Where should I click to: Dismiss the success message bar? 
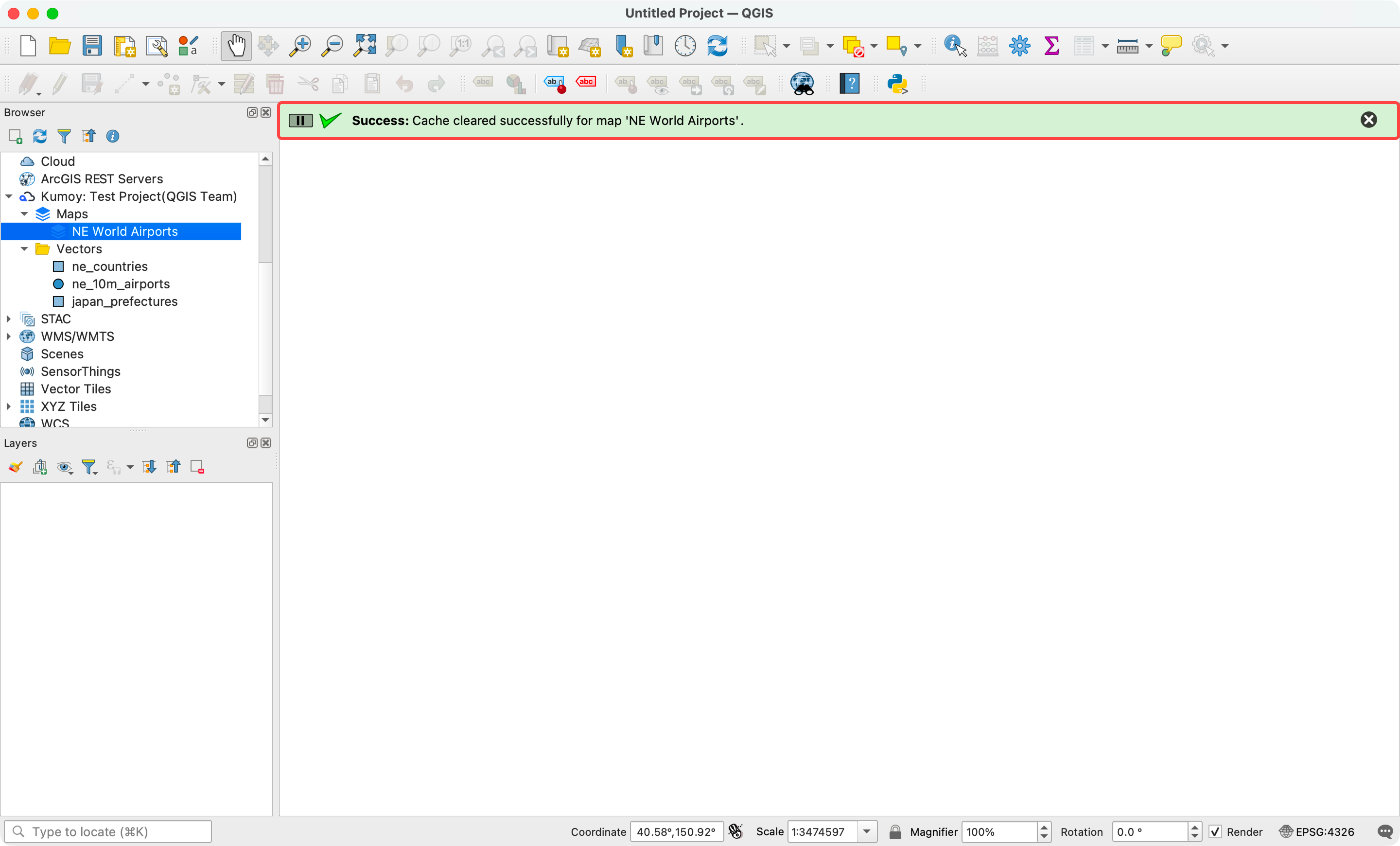click(1368, 120)
